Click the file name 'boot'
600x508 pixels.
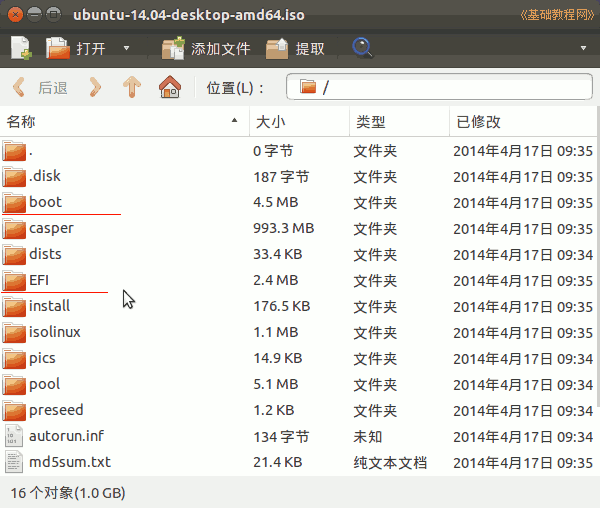point(45,202)
